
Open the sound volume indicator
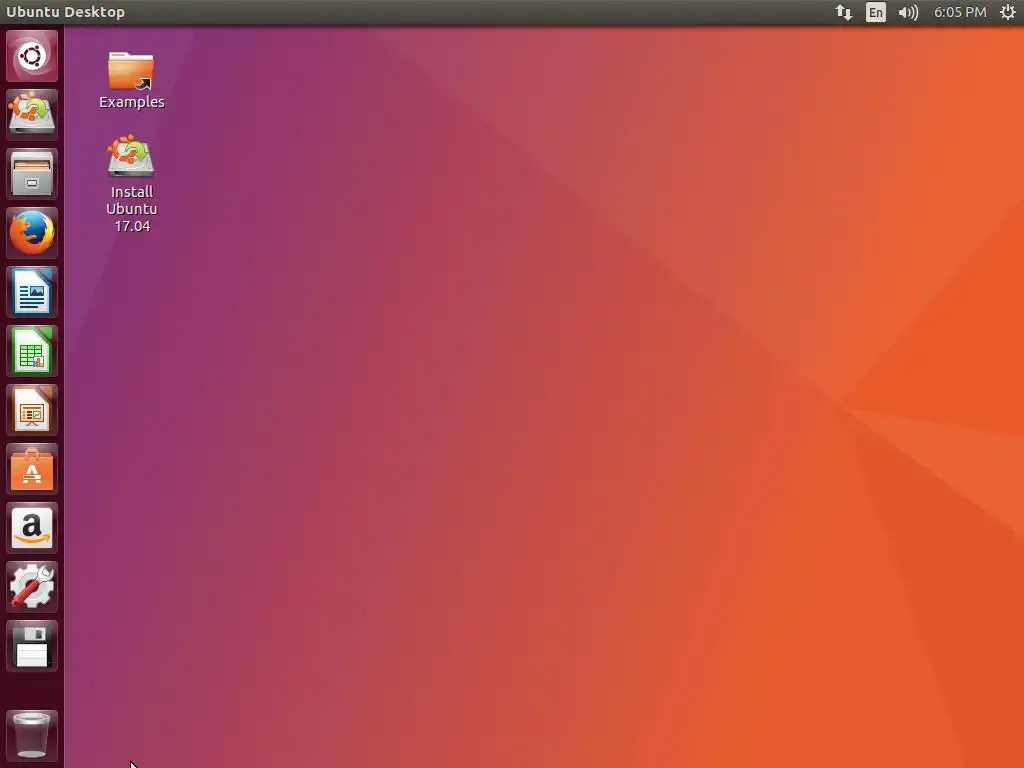[x=908, y=12]
